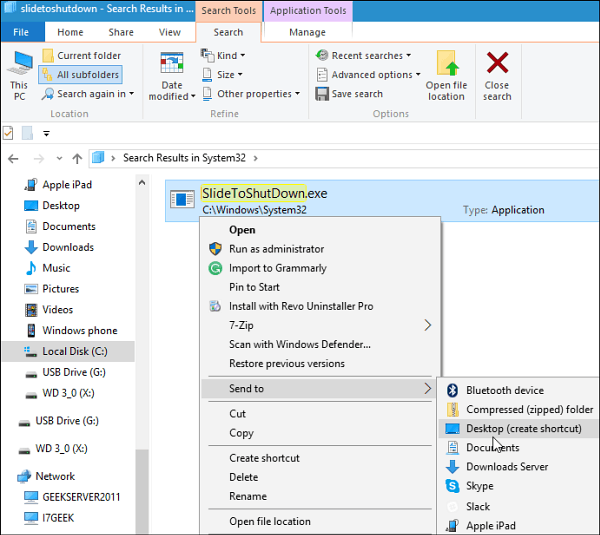This screenshot has width=600, height=535.
Task: Select GEEKSERVER2011 network computer
Action: (x=81, y=497)
